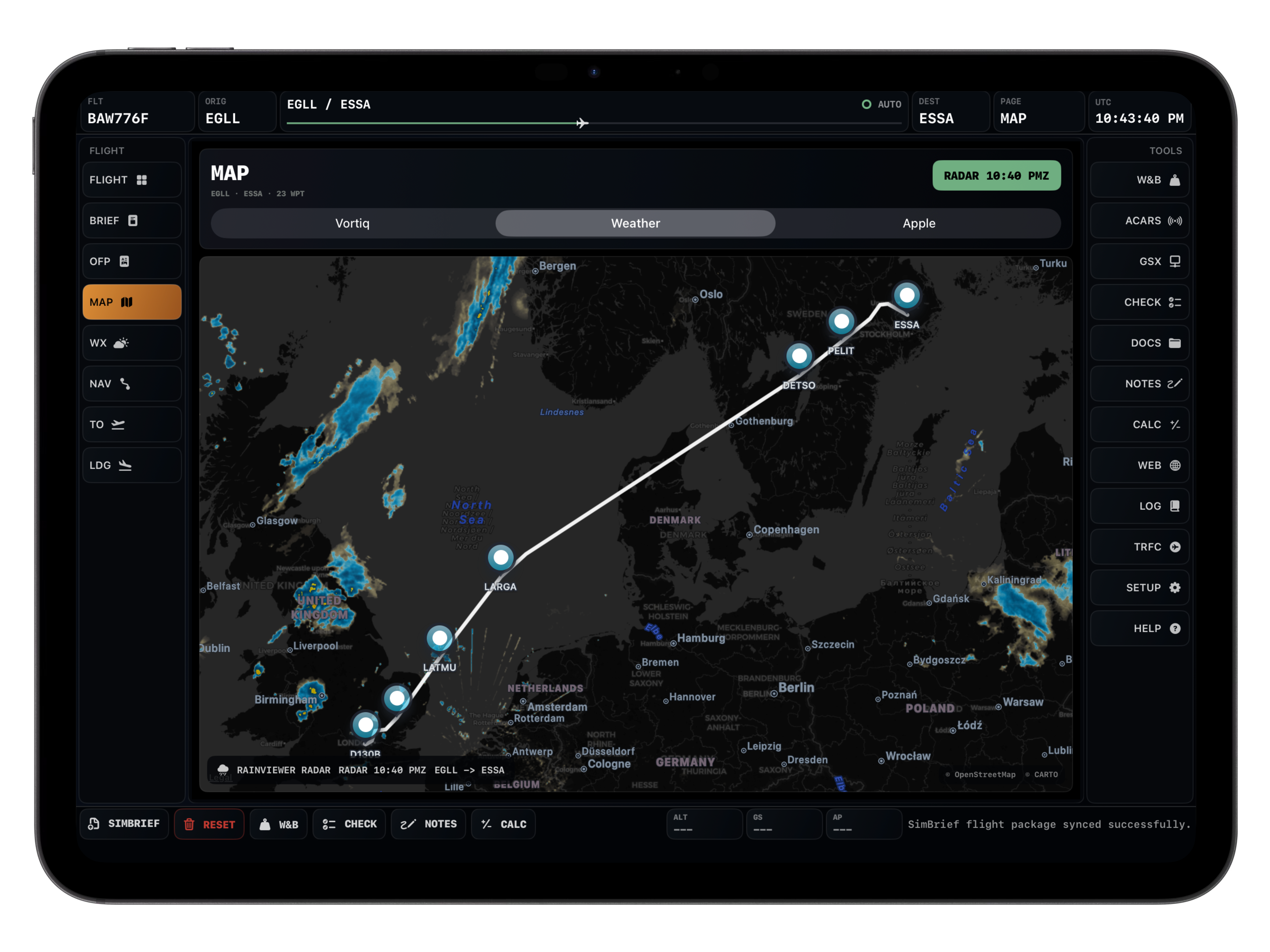Click CHECK in the bottom bar
1270x952 pixels.
point(349,824)
